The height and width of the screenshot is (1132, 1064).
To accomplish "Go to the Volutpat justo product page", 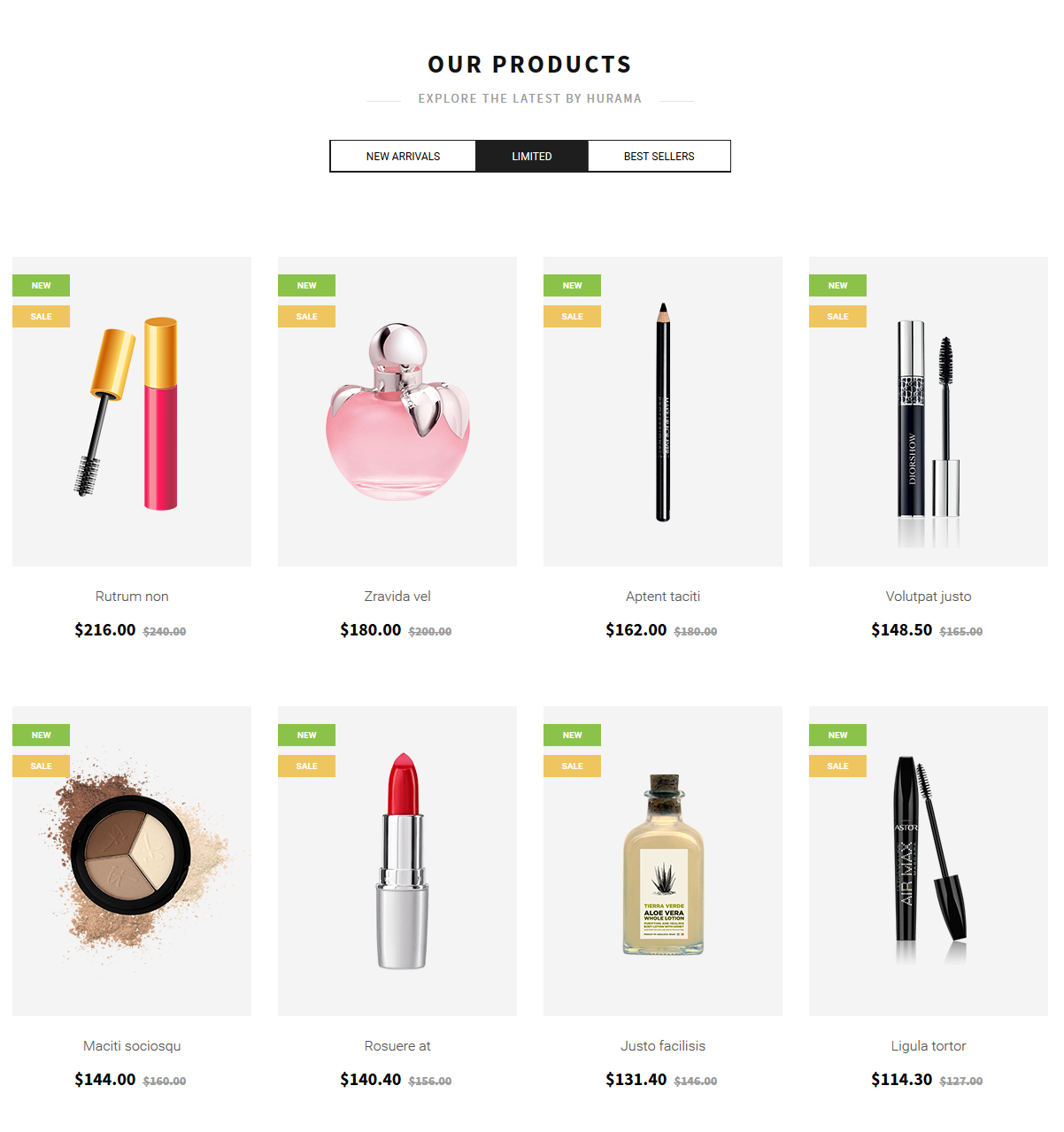I will (929, 597).
